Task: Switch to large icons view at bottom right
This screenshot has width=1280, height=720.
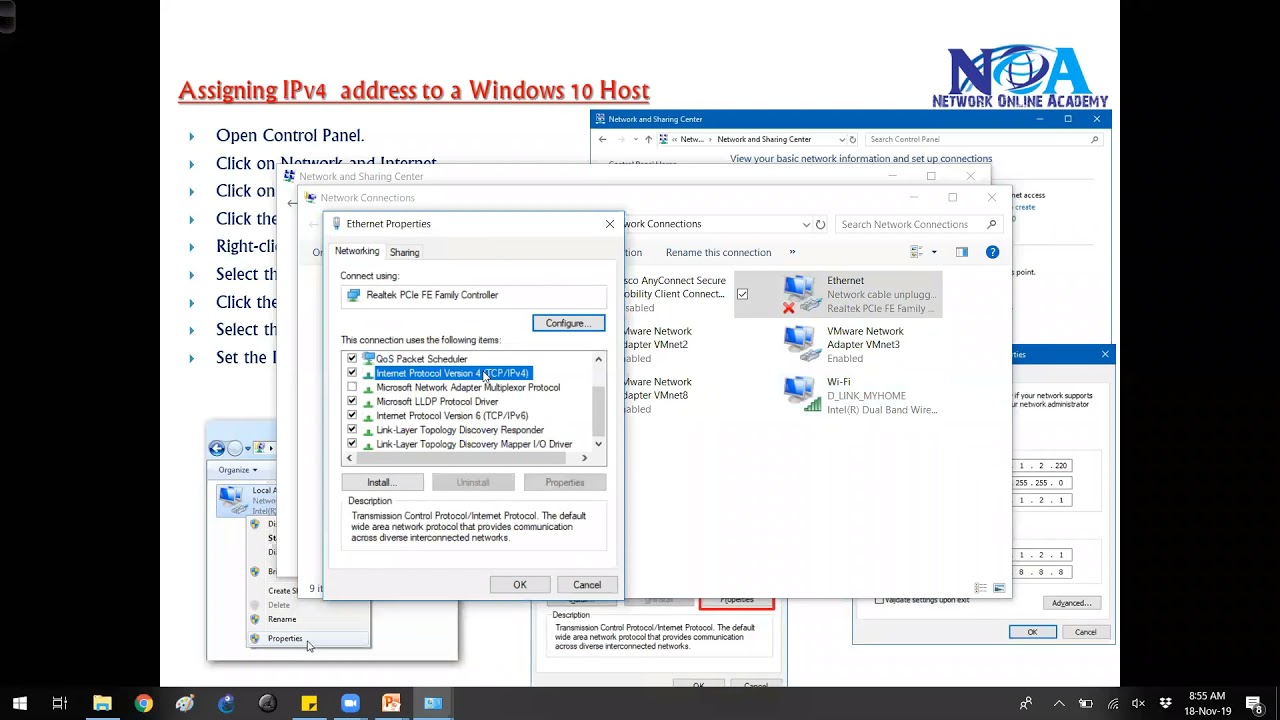Action: click(998, 588)
